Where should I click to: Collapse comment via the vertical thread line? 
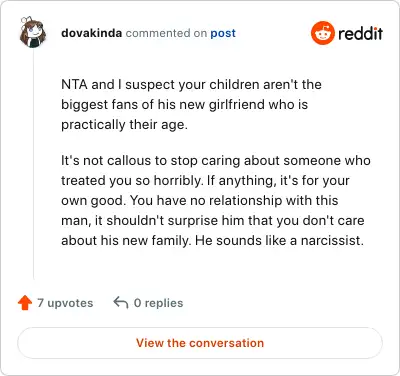33,165
